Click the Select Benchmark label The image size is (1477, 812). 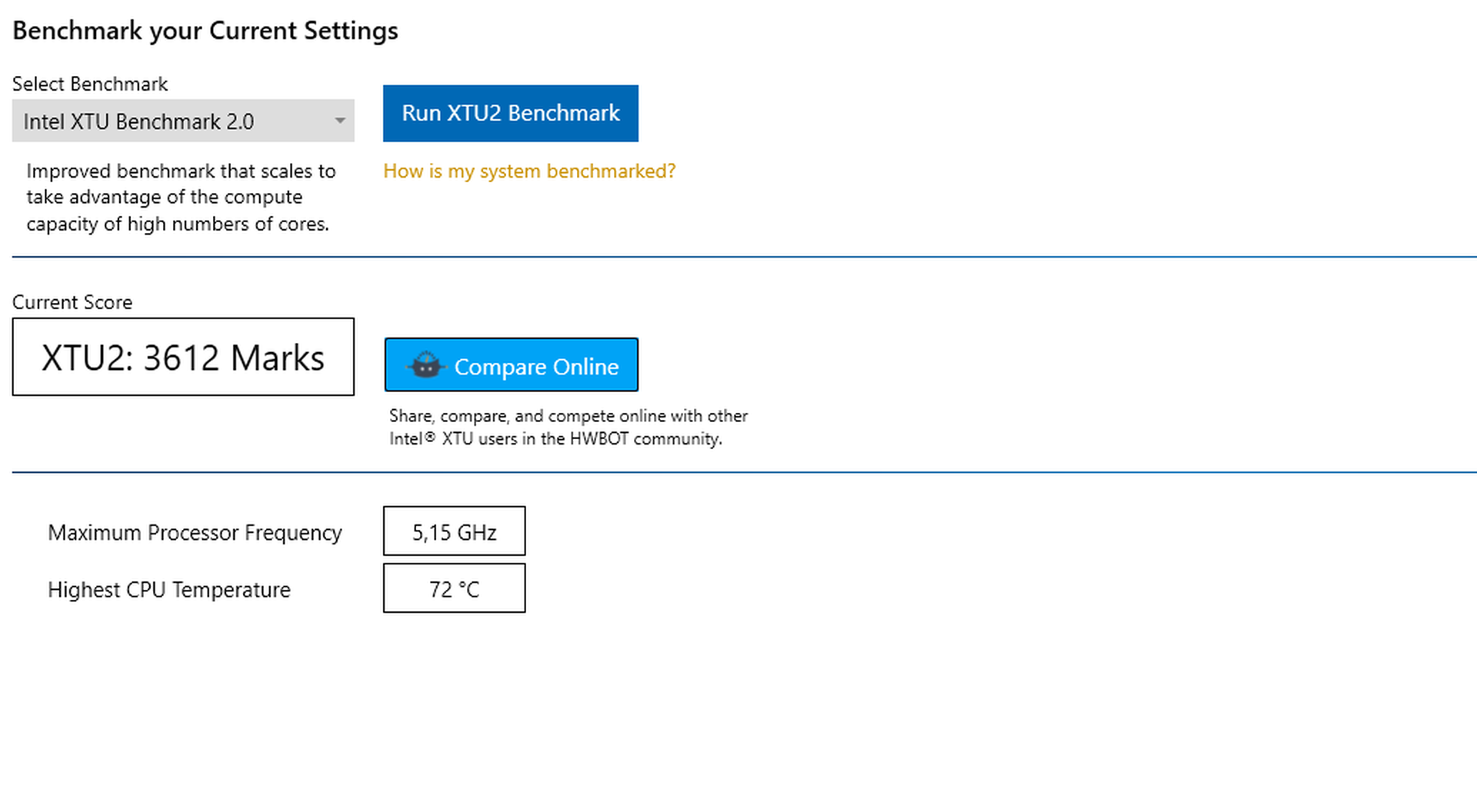tap(90, 84)
